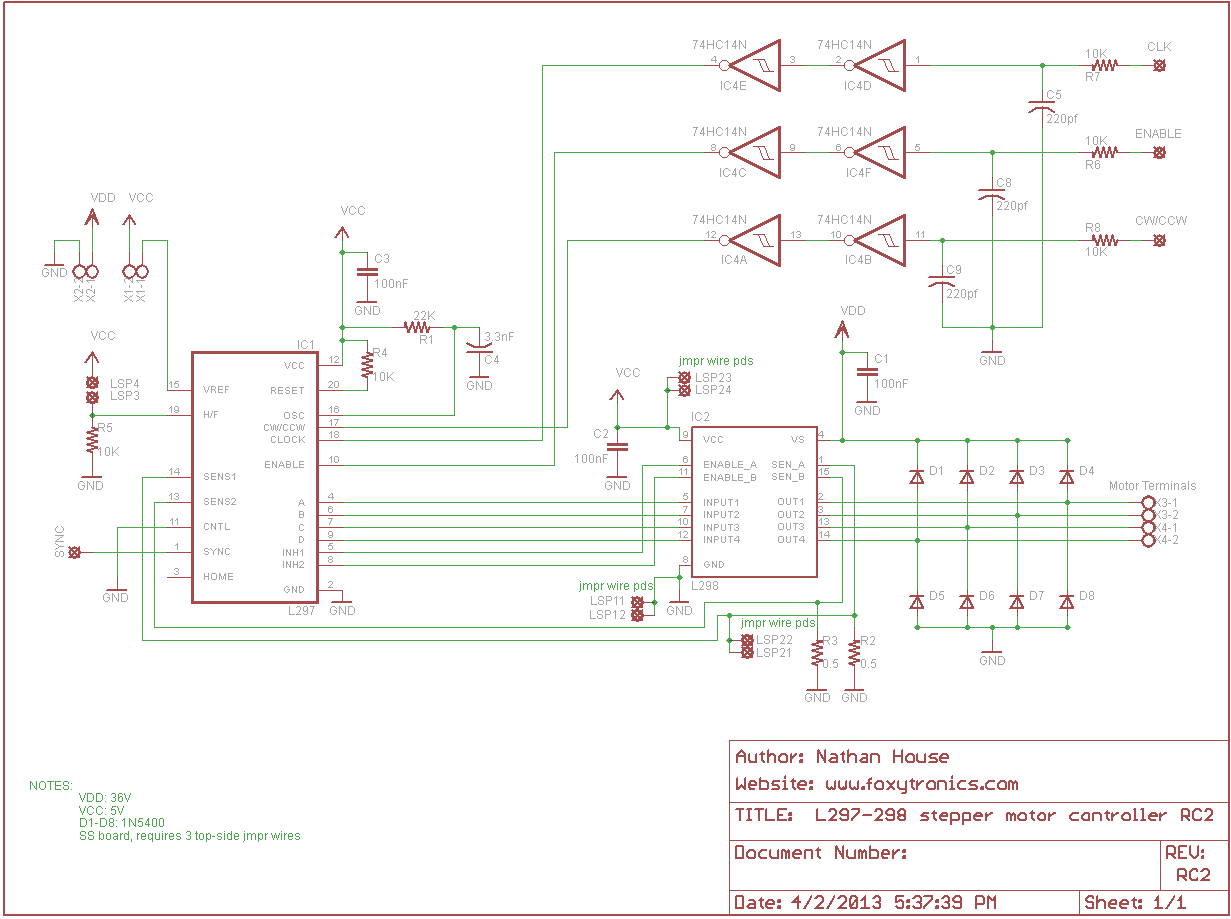Click the X3-1 motor terminal connector

coord(1148,502)
